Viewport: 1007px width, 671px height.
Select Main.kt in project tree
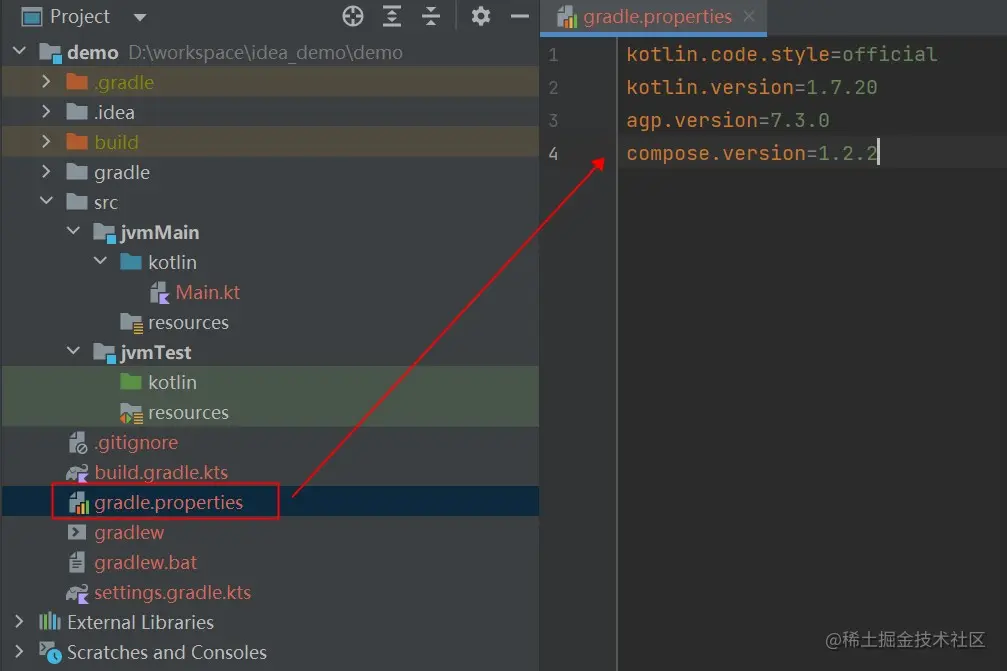(x=207, y=293)
